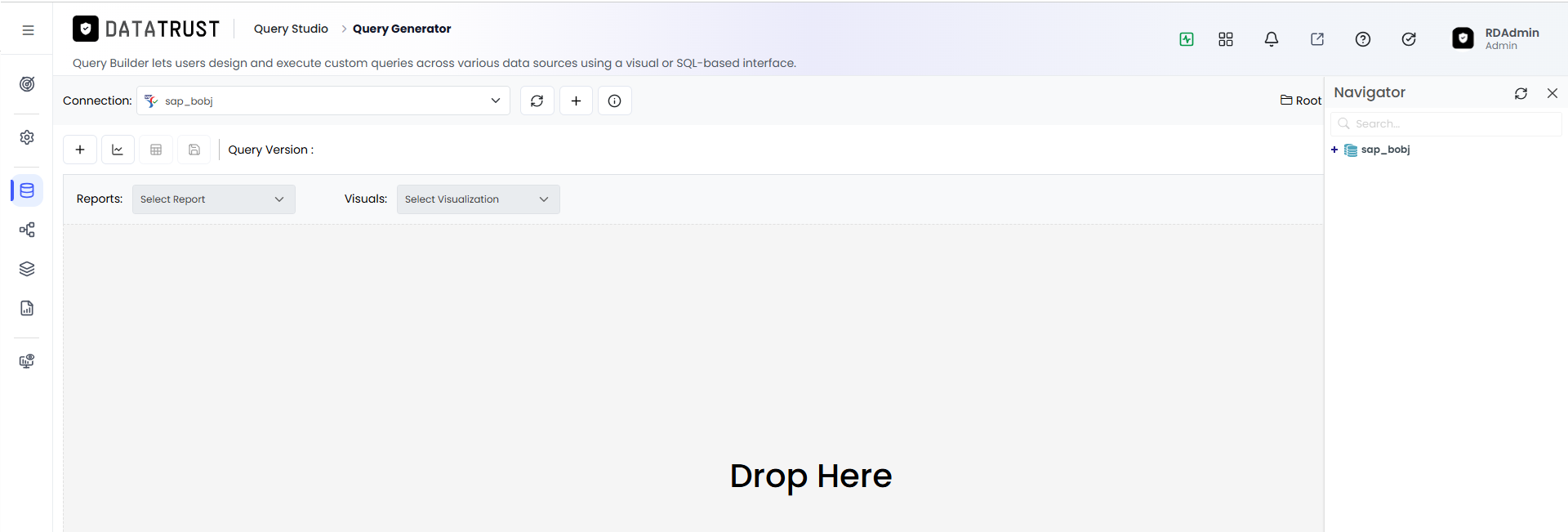Screen dimensions: 1568x532
Task: Open the Select Report dropdown
Action: [x=214, y=199]
